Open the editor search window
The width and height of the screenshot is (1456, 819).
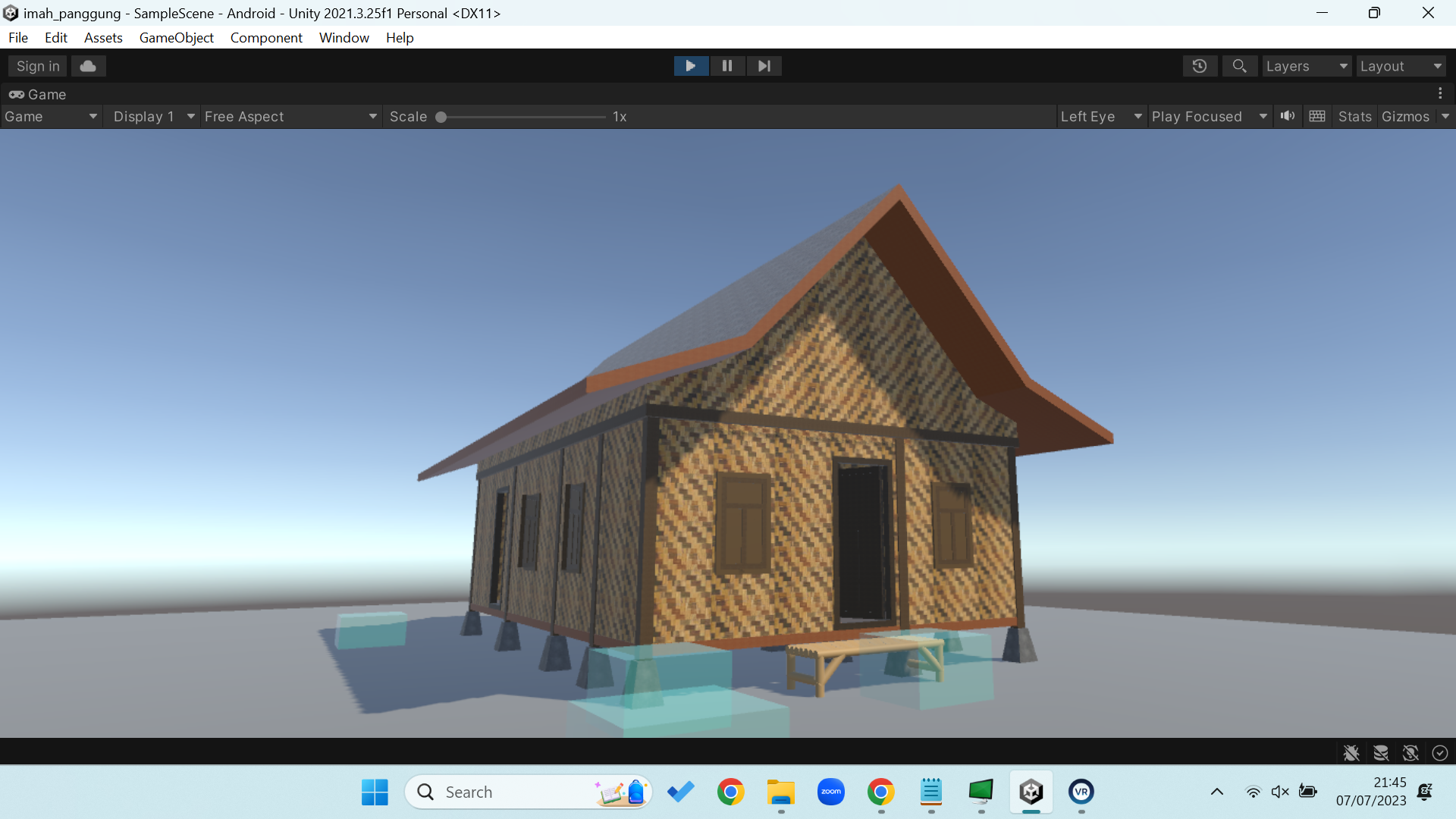pos(1239,66)
